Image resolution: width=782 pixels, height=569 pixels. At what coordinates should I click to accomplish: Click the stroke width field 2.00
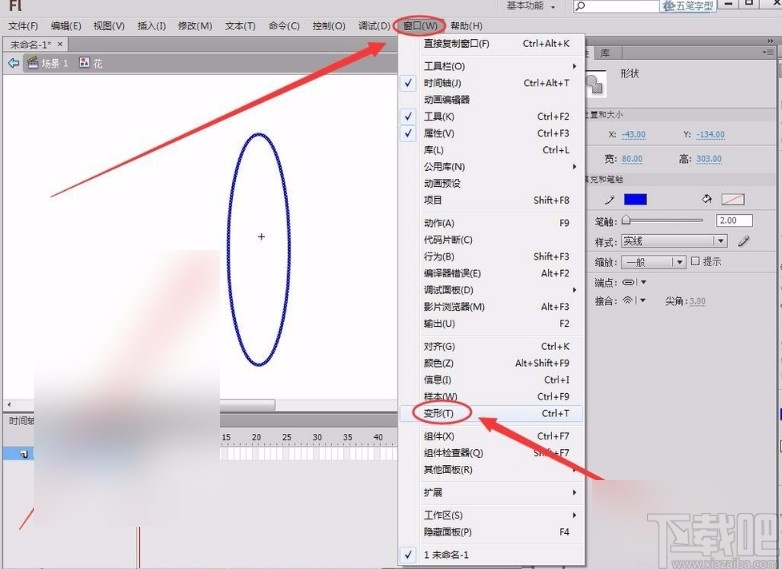coord(734,220)
